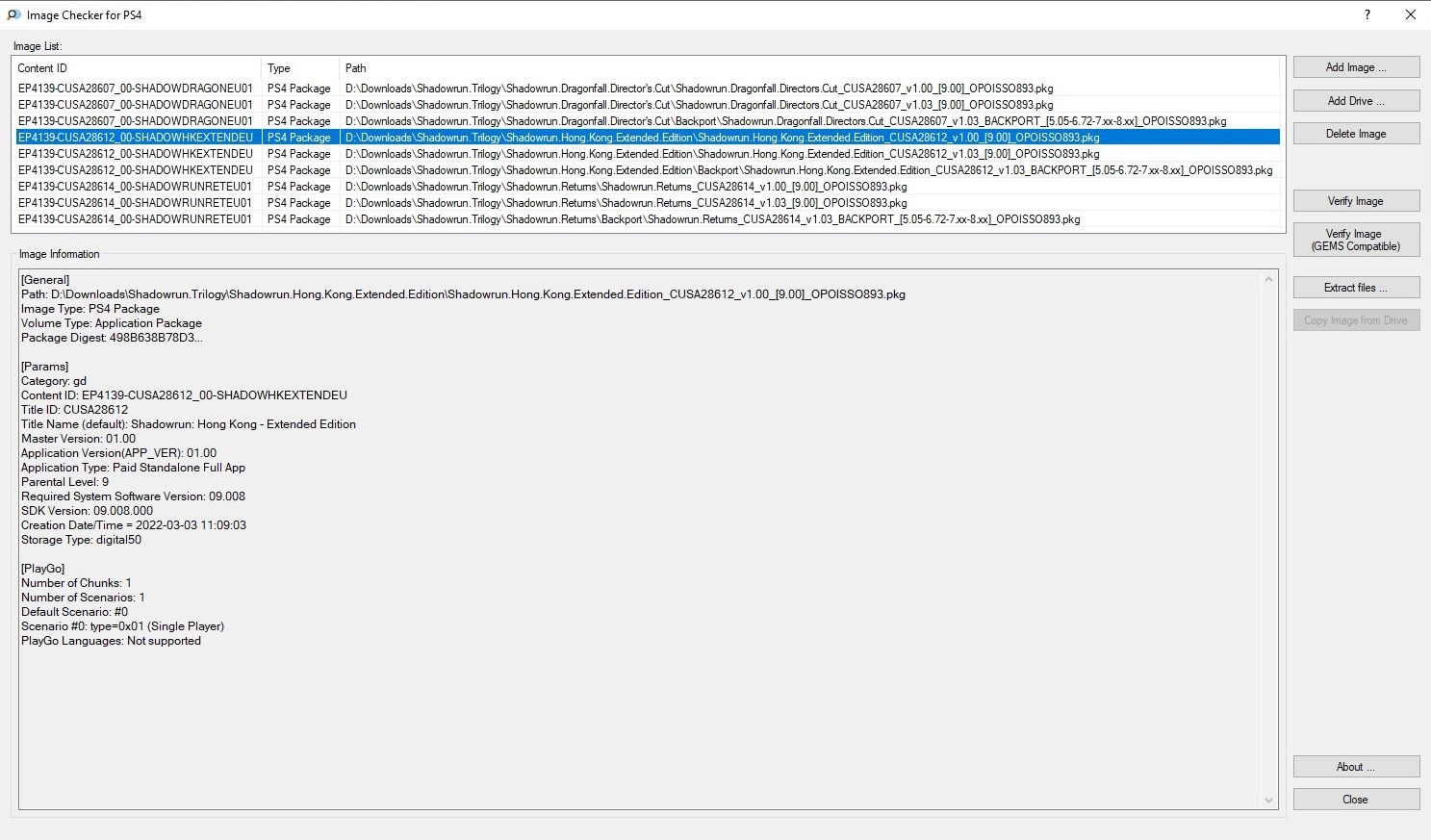Open the About ... dialog
Image resolution: width=1431 pixels, height=840 pixels.
pyautogui.click(x=1356, y=767)
